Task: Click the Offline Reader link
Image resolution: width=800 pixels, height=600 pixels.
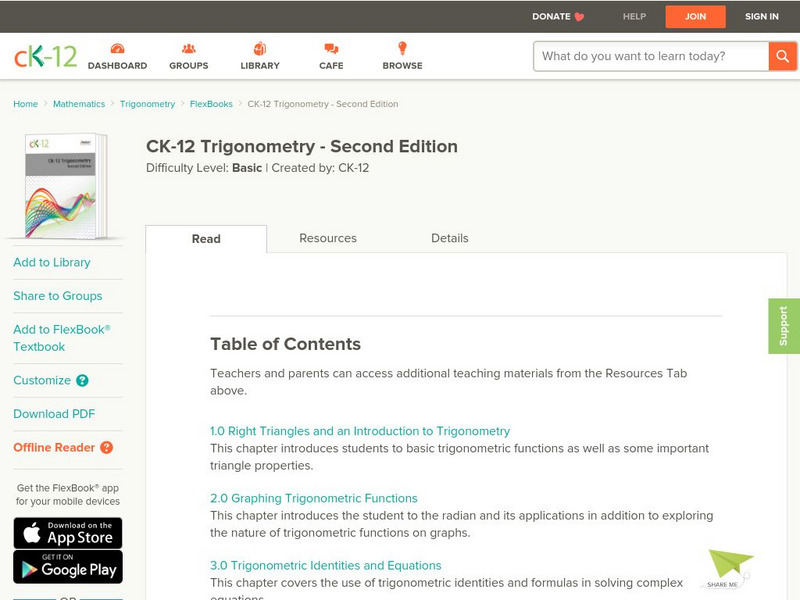Action: [x=54, y=447]
